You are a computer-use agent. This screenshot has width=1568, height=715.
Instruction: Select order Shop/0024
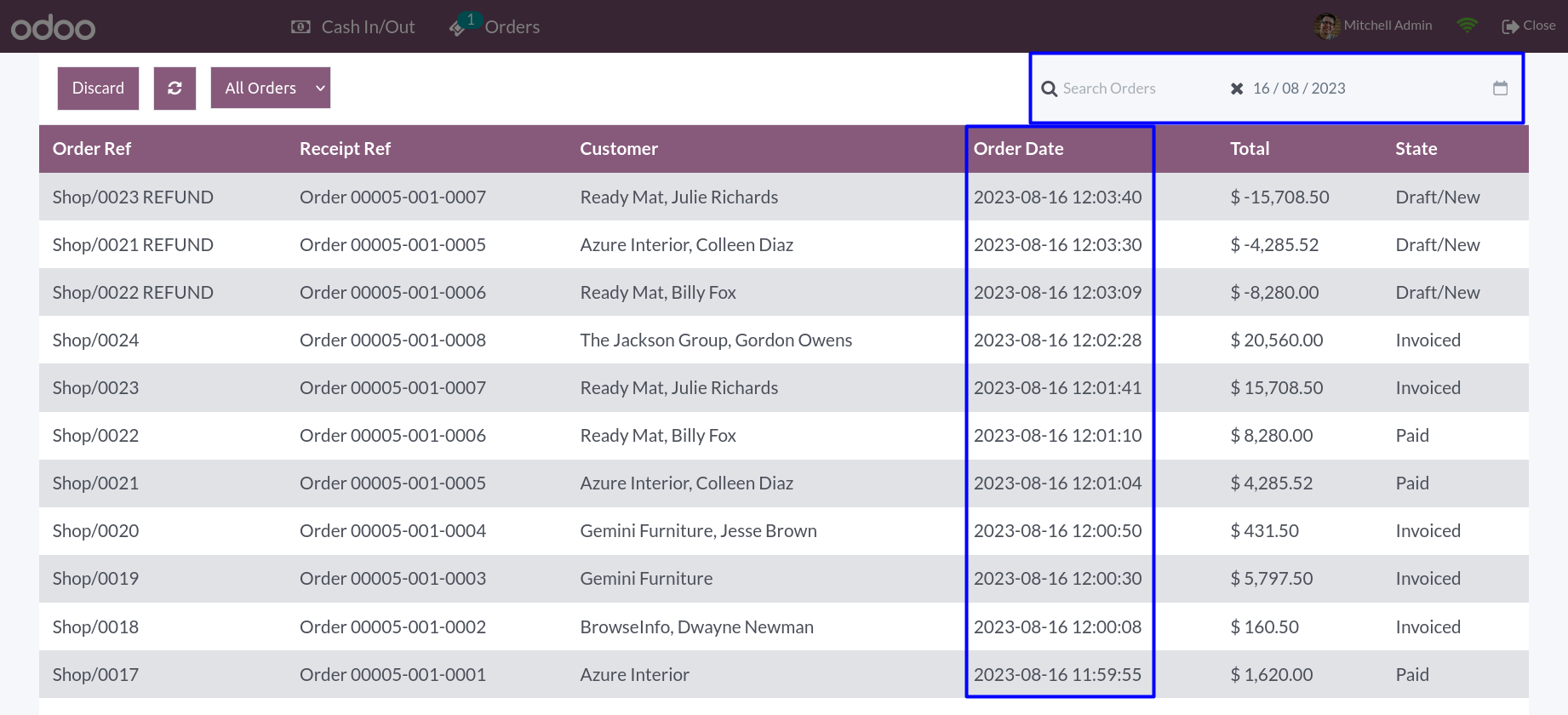[783, 340]
